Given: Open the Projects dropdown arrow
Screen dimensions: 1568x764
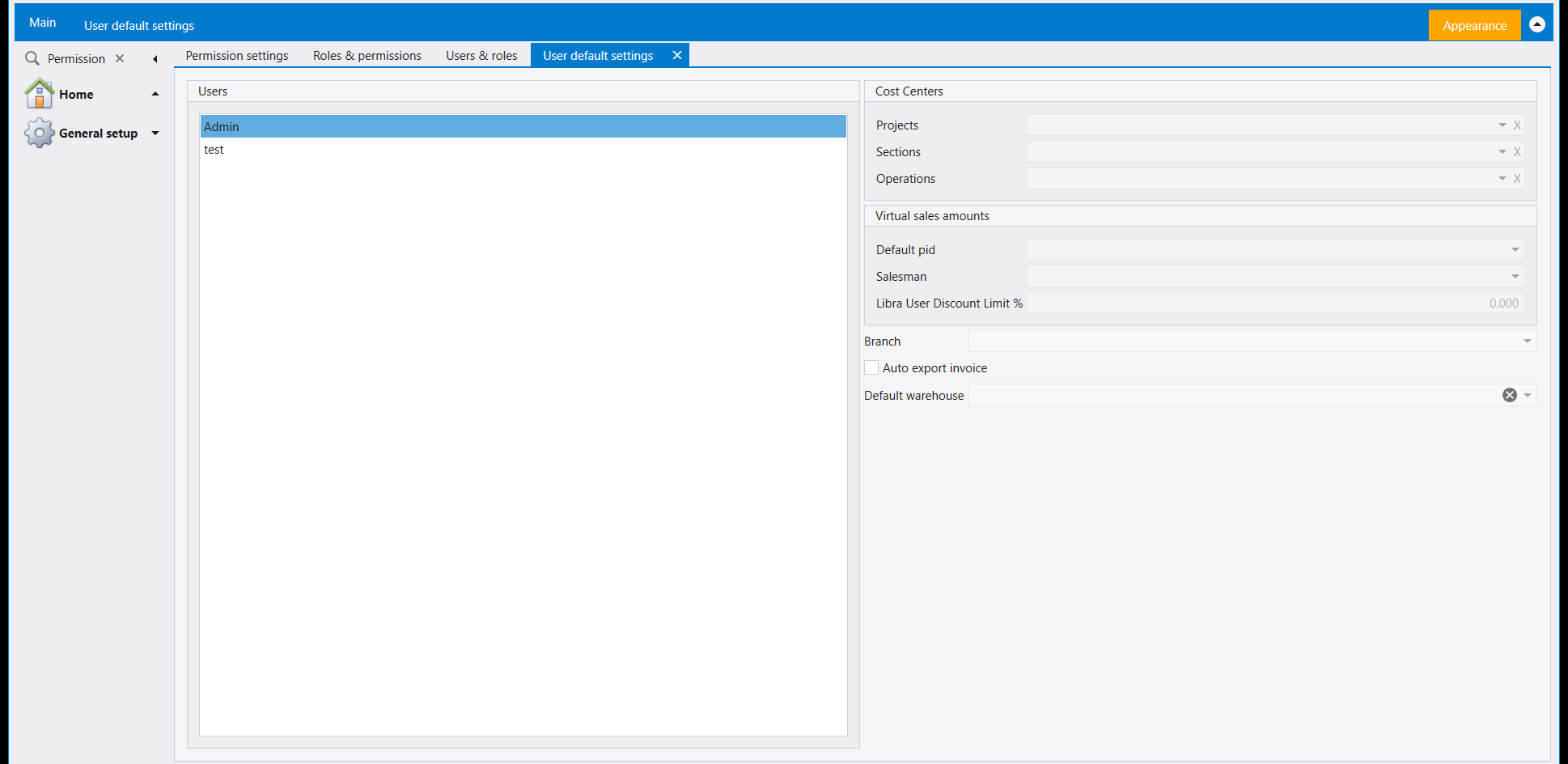Looking at the screenshot, I should point(1502,125).
